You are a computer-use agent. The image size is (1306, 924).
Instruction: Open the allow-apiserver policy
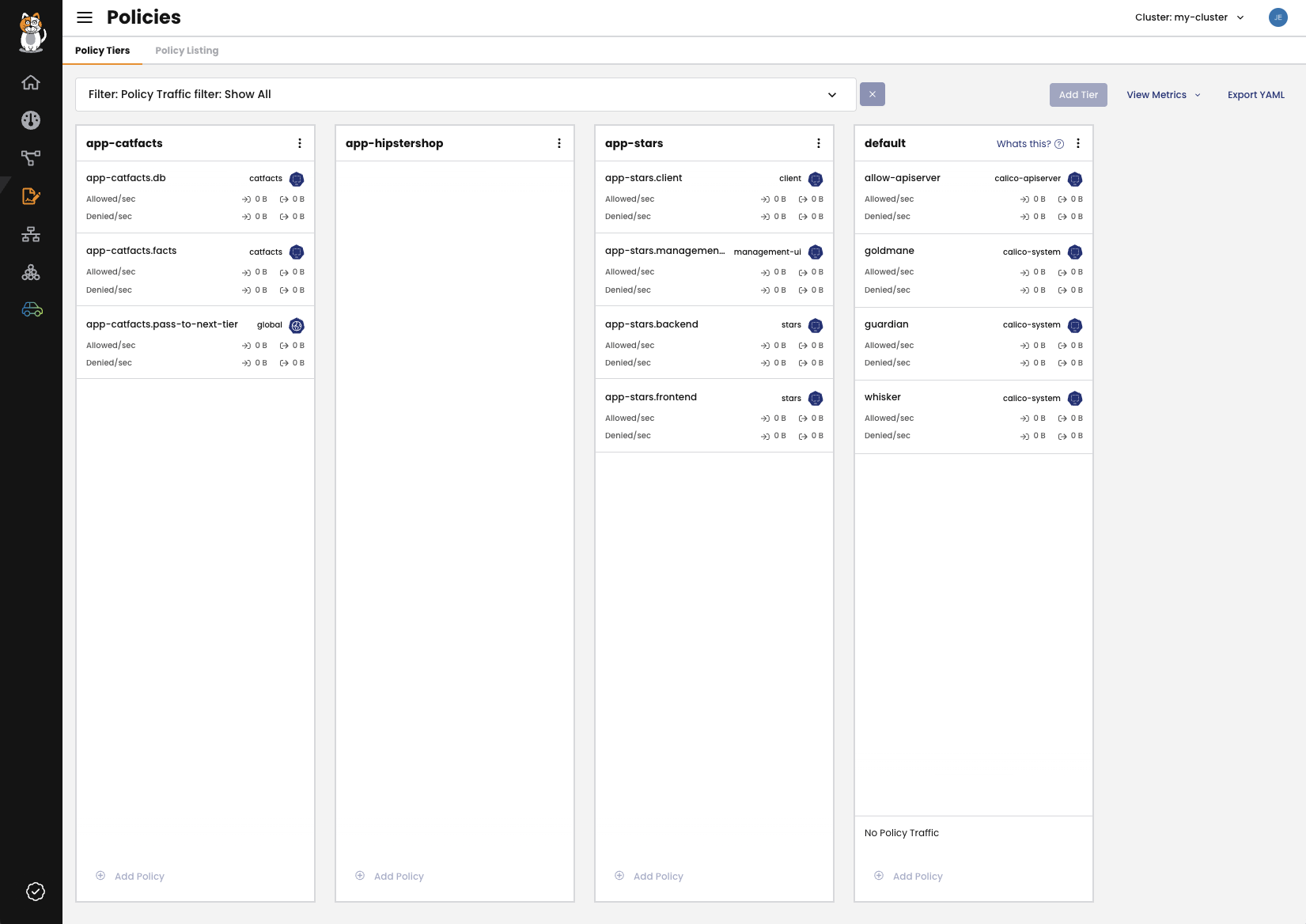903,178
